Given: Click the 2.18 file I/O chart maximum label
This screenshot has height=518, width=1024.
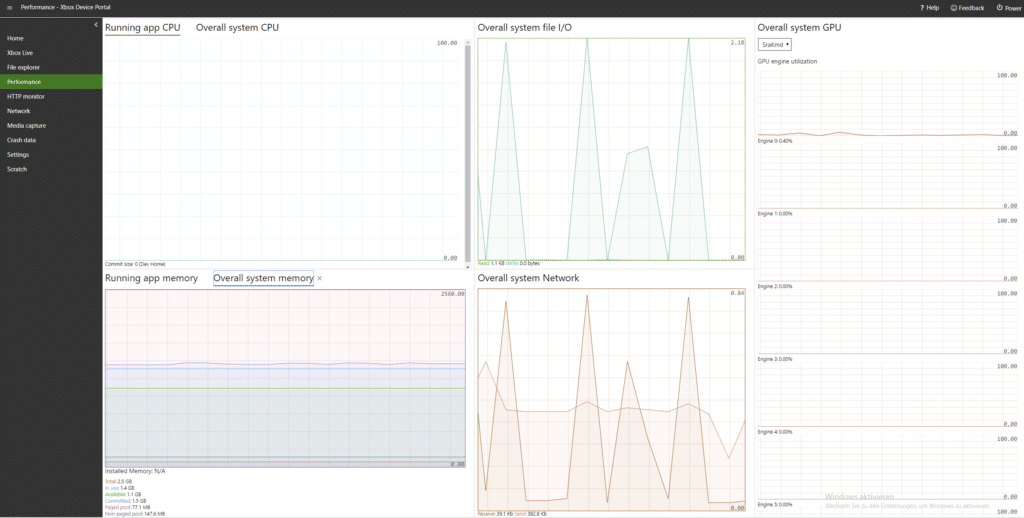Looking at the screenshot, I should click(737, 42).
